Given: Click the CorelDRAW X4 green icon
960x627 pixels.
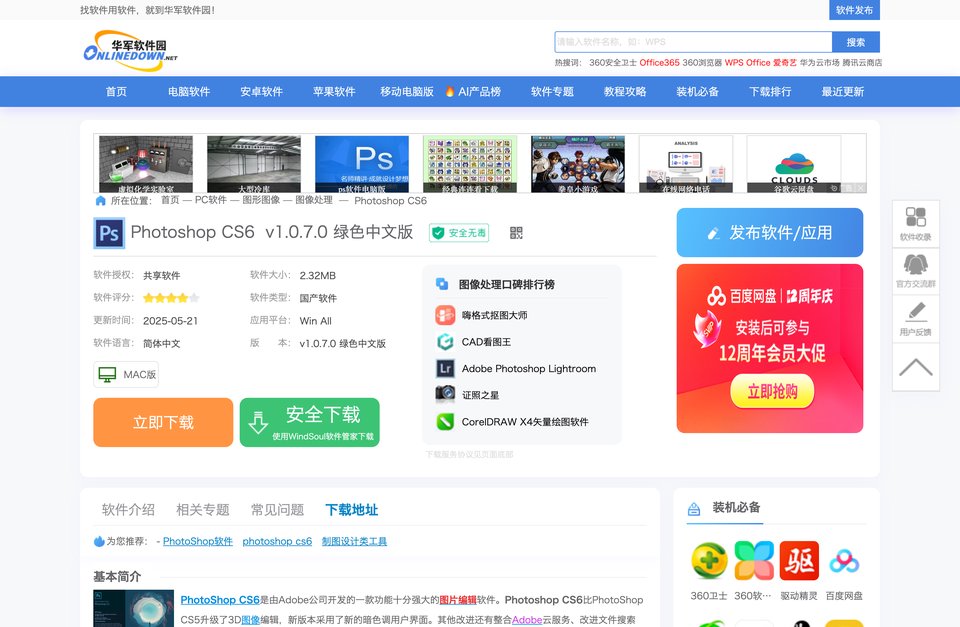Looking at the screenshot, I should click(445, 422).
